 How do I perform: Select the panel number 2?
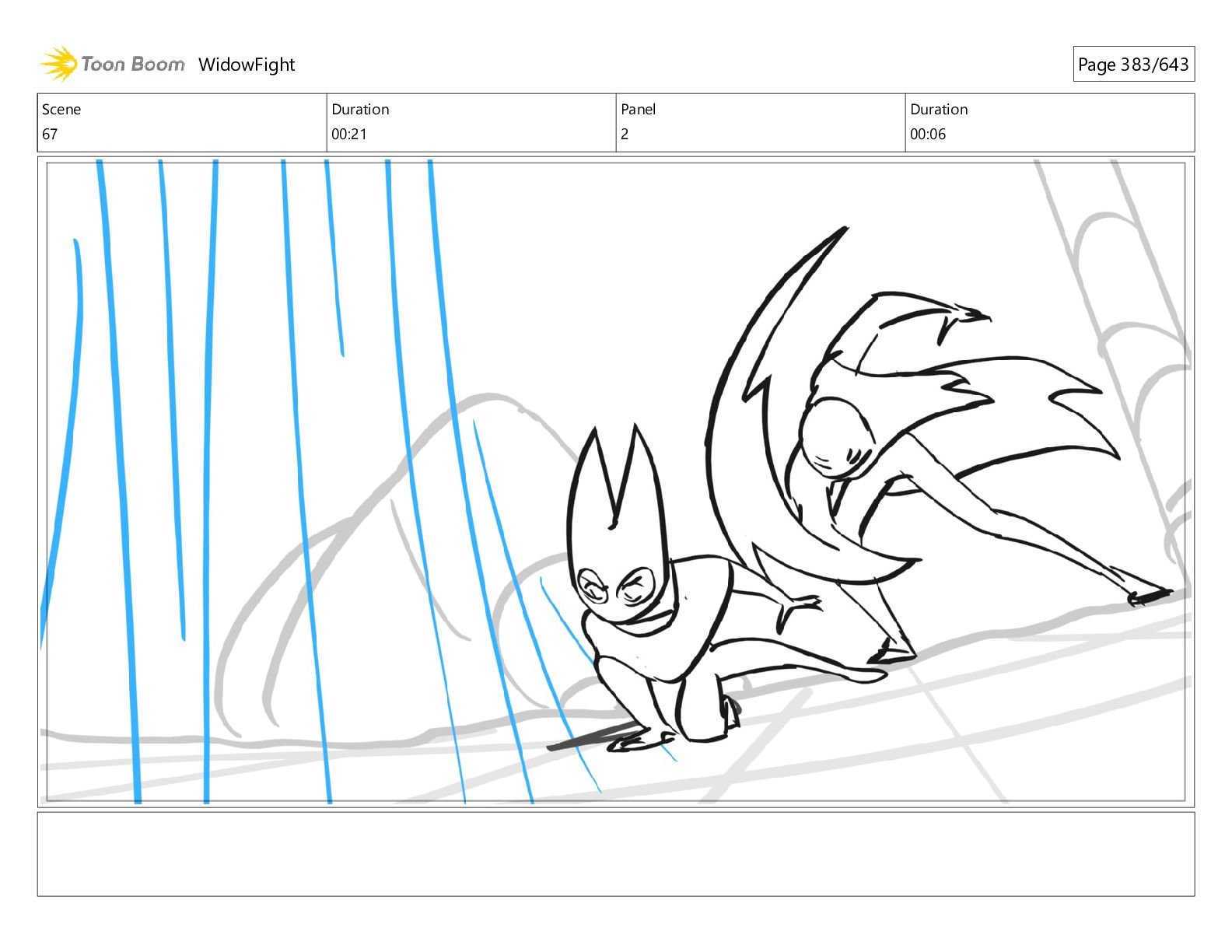tap(624, 135)
